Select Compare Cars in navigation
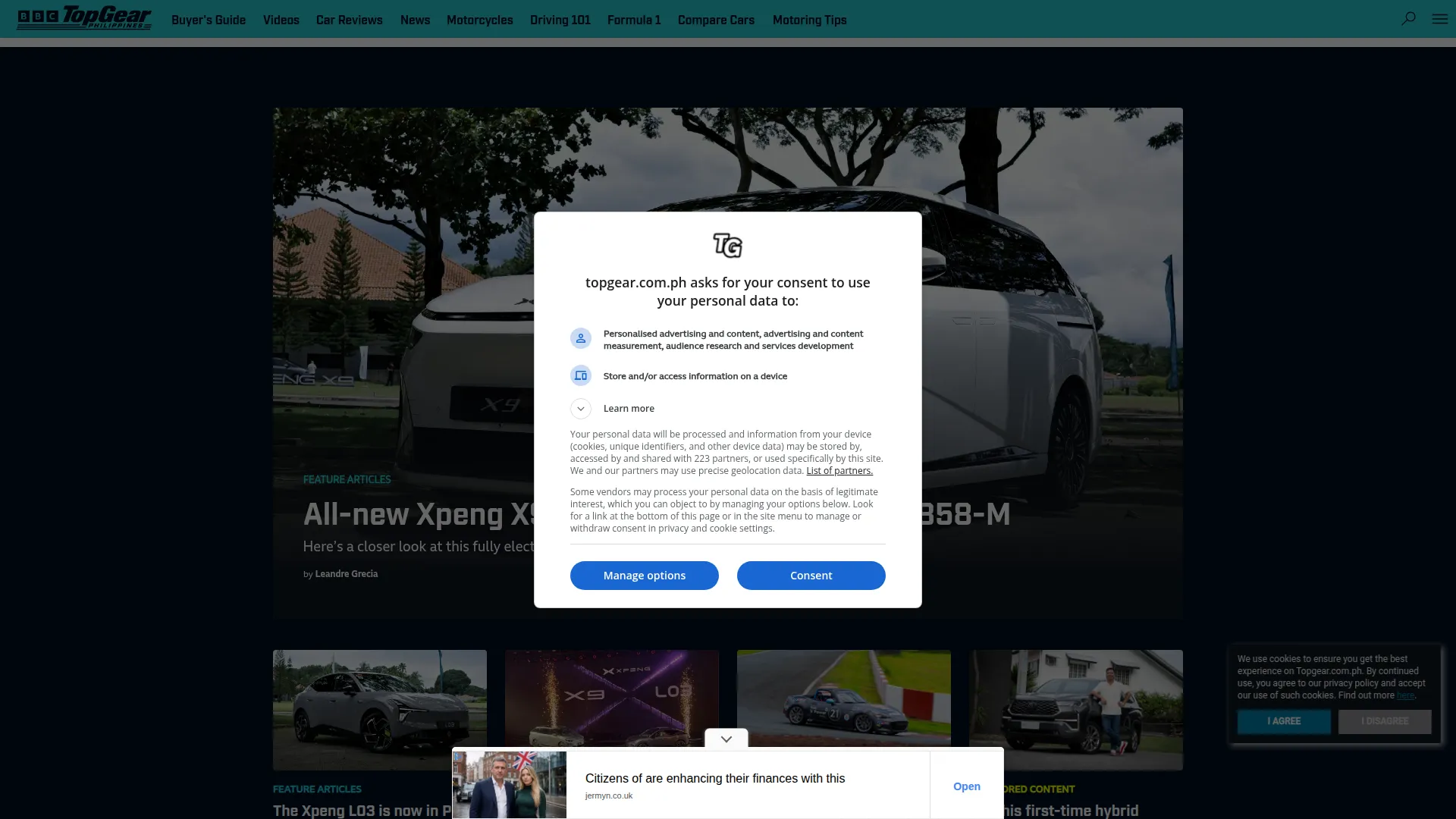The height and width of the screenshot is (819, 1456). click(716, 20)
